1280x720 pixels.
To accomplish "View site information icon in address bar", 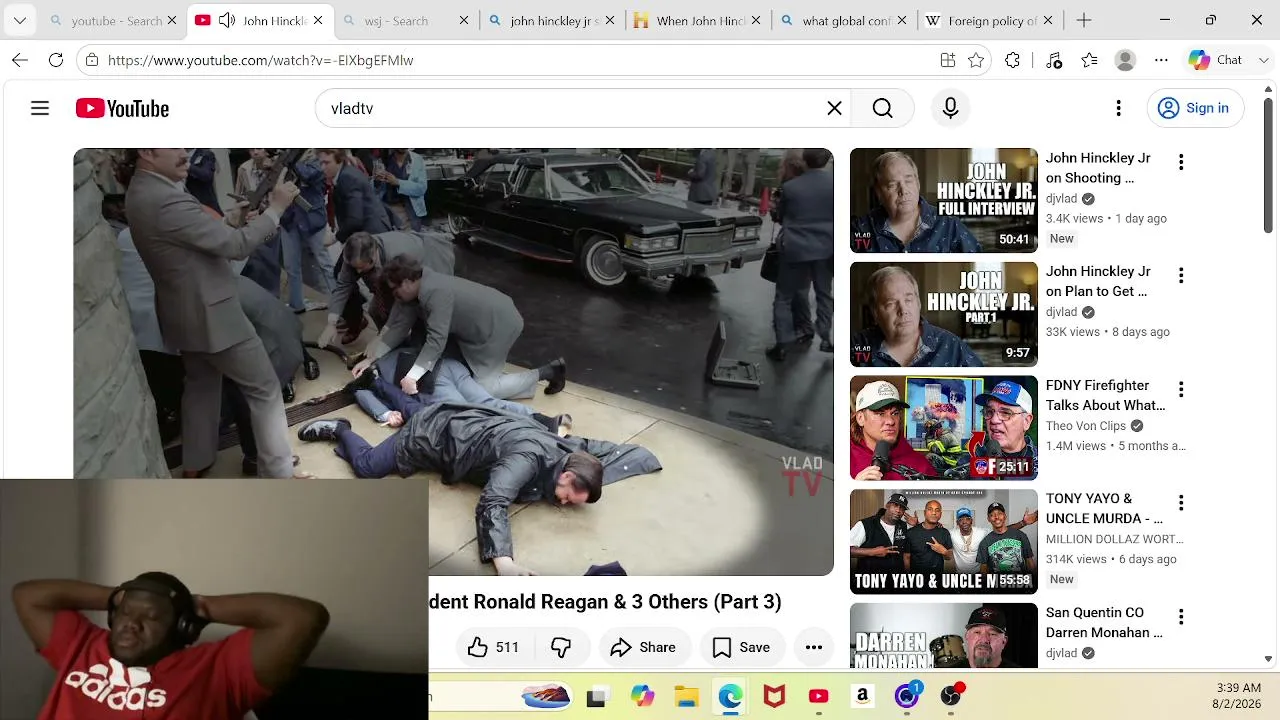I will point(92,60).
